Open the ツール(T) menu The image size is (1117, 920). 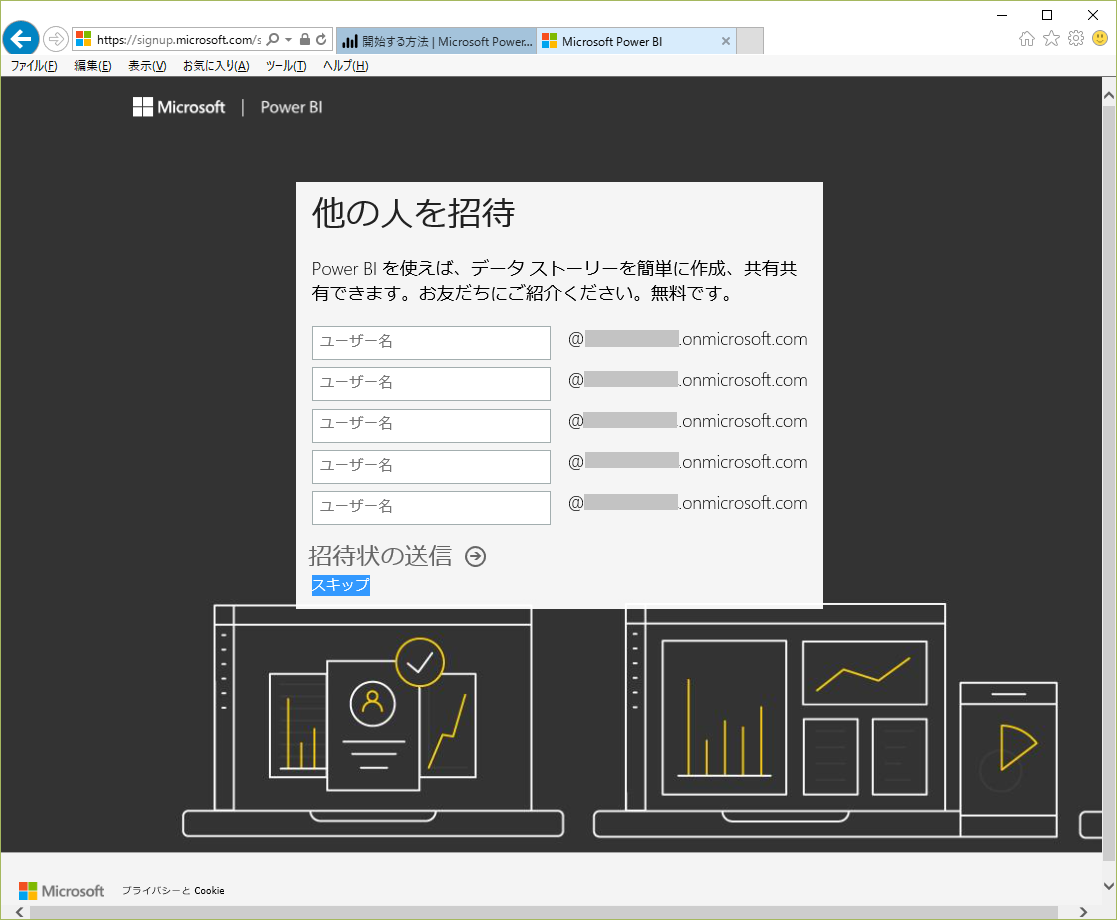pos(286,66)
